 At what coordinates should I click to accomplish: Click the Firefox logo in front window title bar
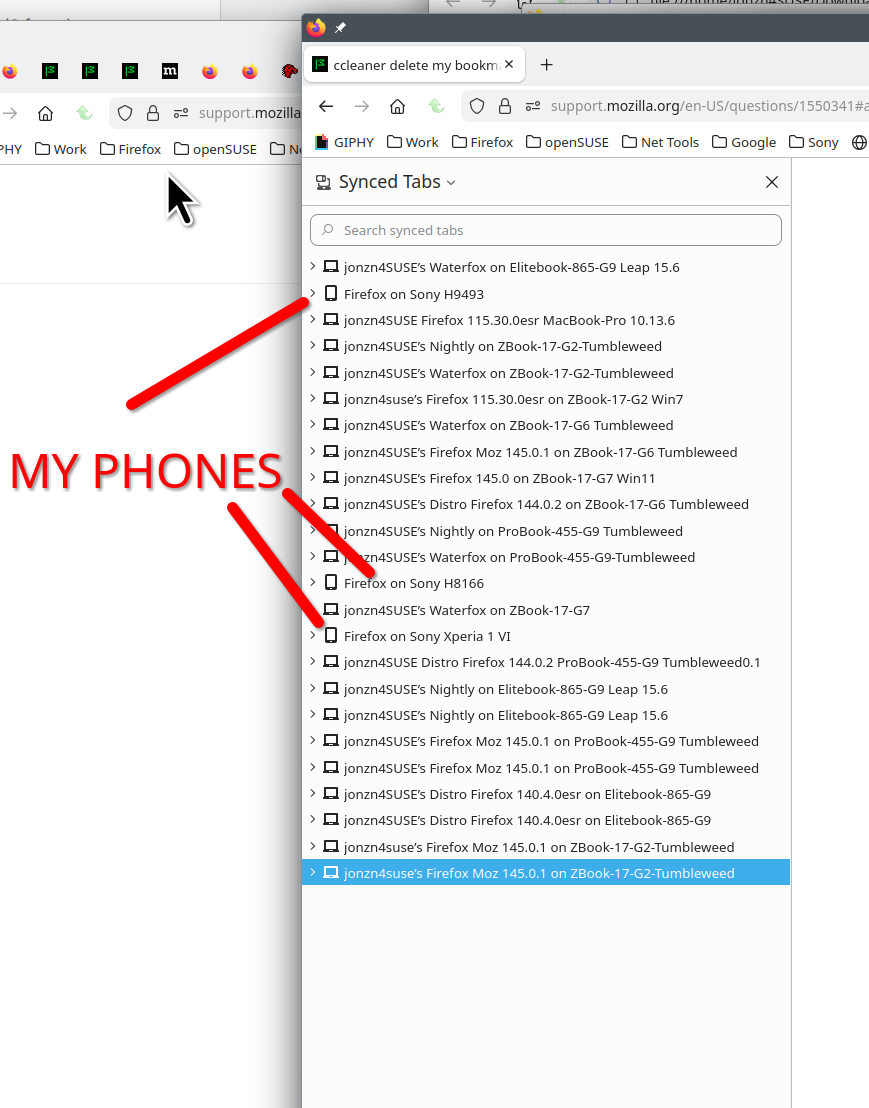pyautogui.click(x=316, y=28)
